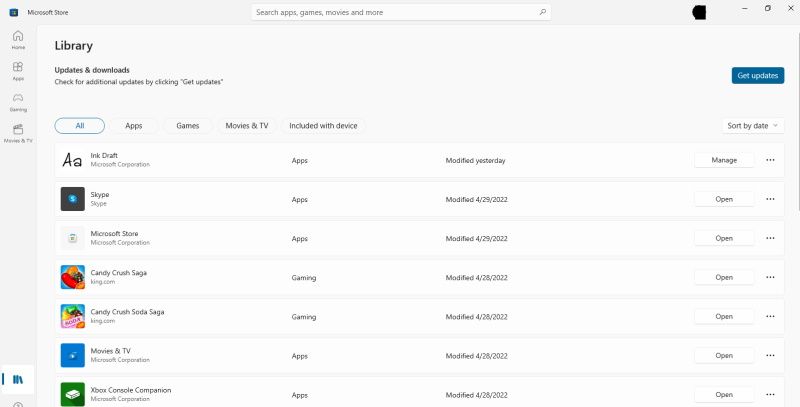This screenshot has height=407, width=800.
Task: Open Candy Crush Saga
Action: [724, 277]
